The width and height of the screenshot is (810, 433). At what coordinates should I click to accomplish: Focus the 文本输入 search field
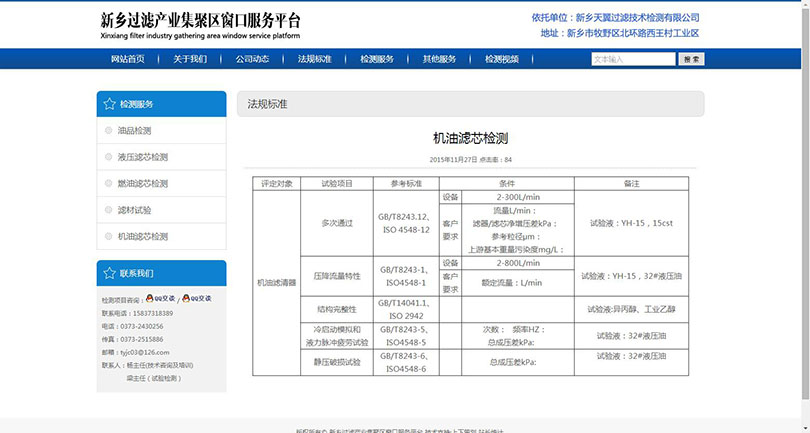pos(632,60)
